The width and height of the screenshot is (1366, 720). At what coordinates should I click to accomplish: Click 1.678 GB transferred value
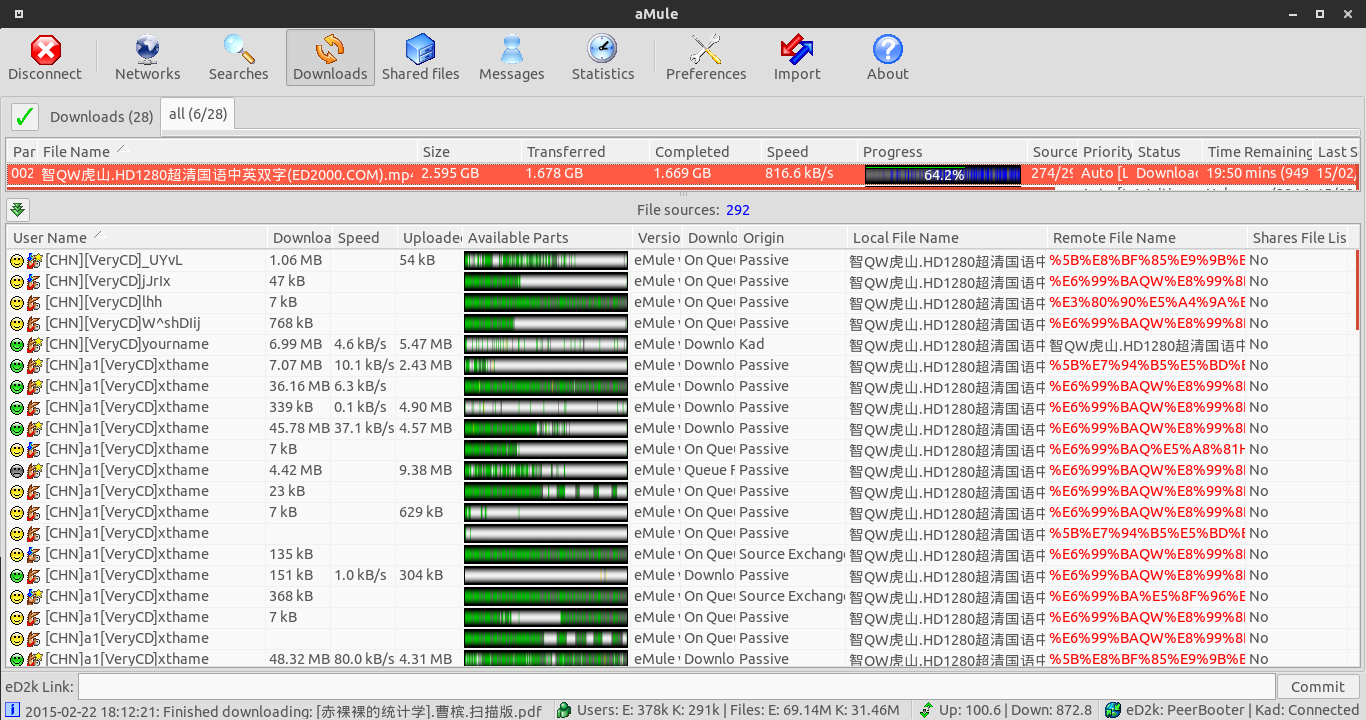(x=555, y=174)
